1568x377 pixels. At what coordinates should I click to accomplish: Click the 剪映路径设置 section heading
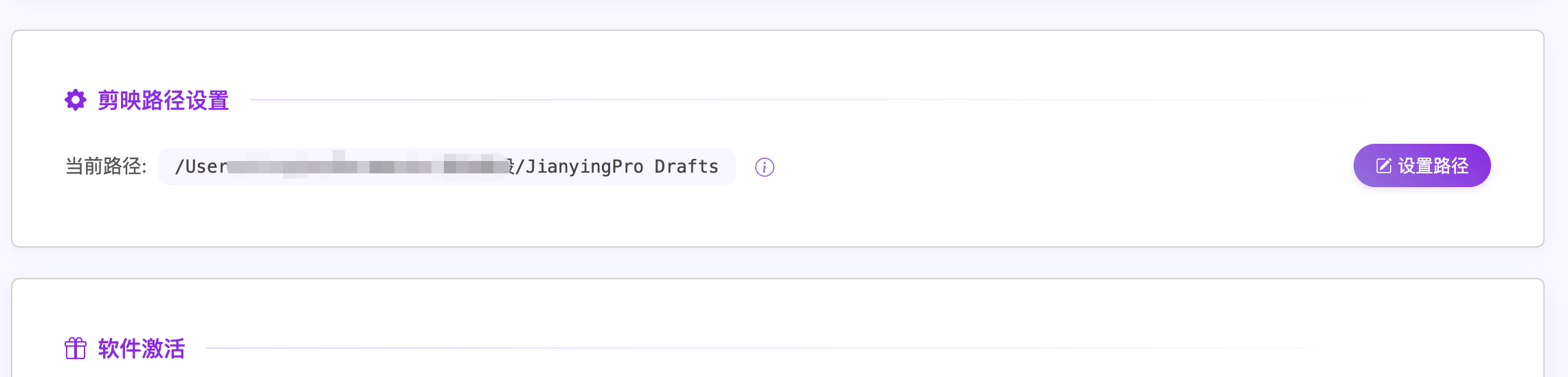click(163, 100)
